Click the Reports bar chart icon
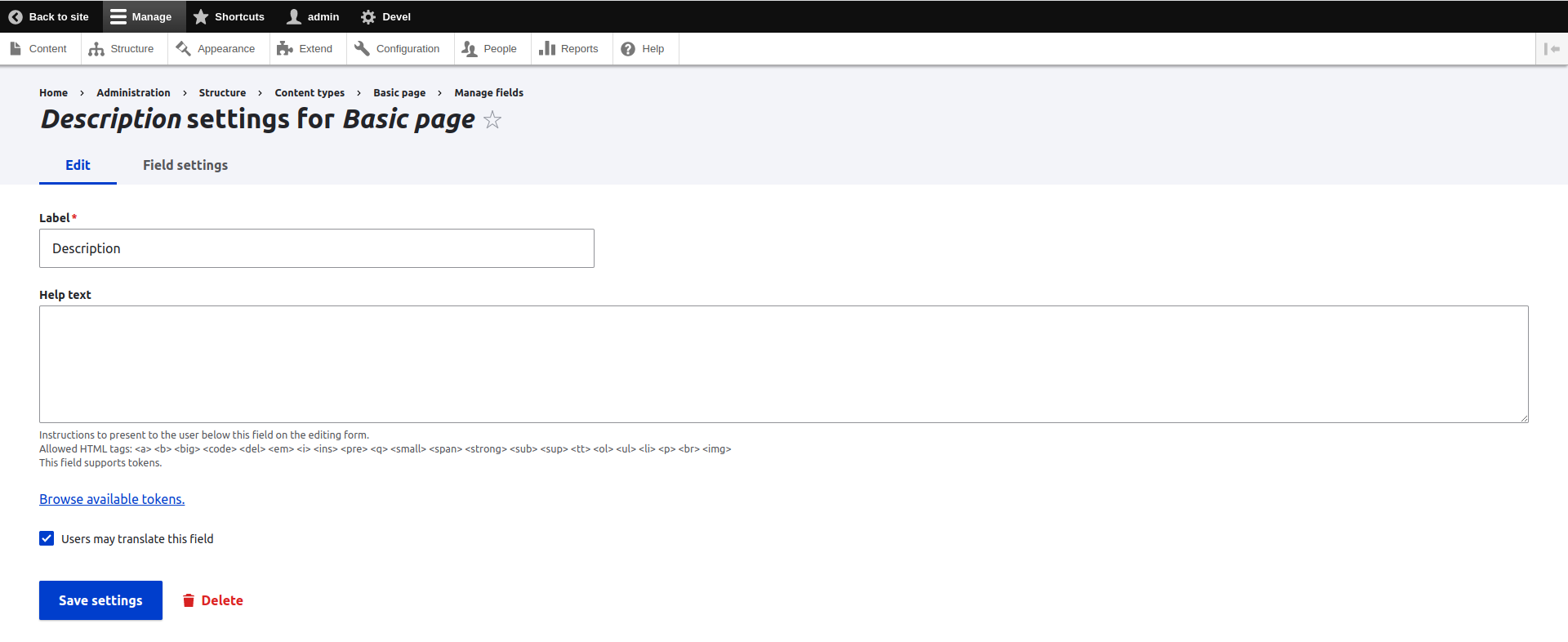1568x642 pixels. pyautogui.click(x=547, y=49)
